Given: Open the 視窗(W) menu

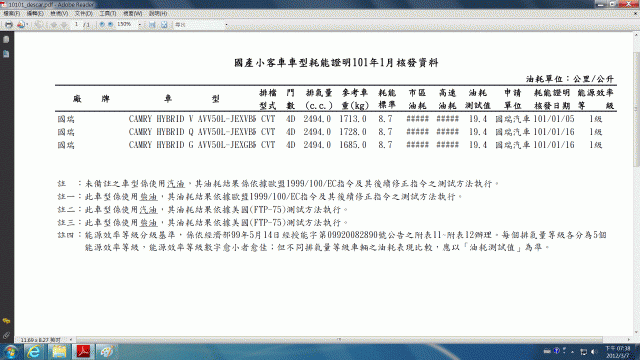Looking at the screenshot, I should tap(133, 13).
